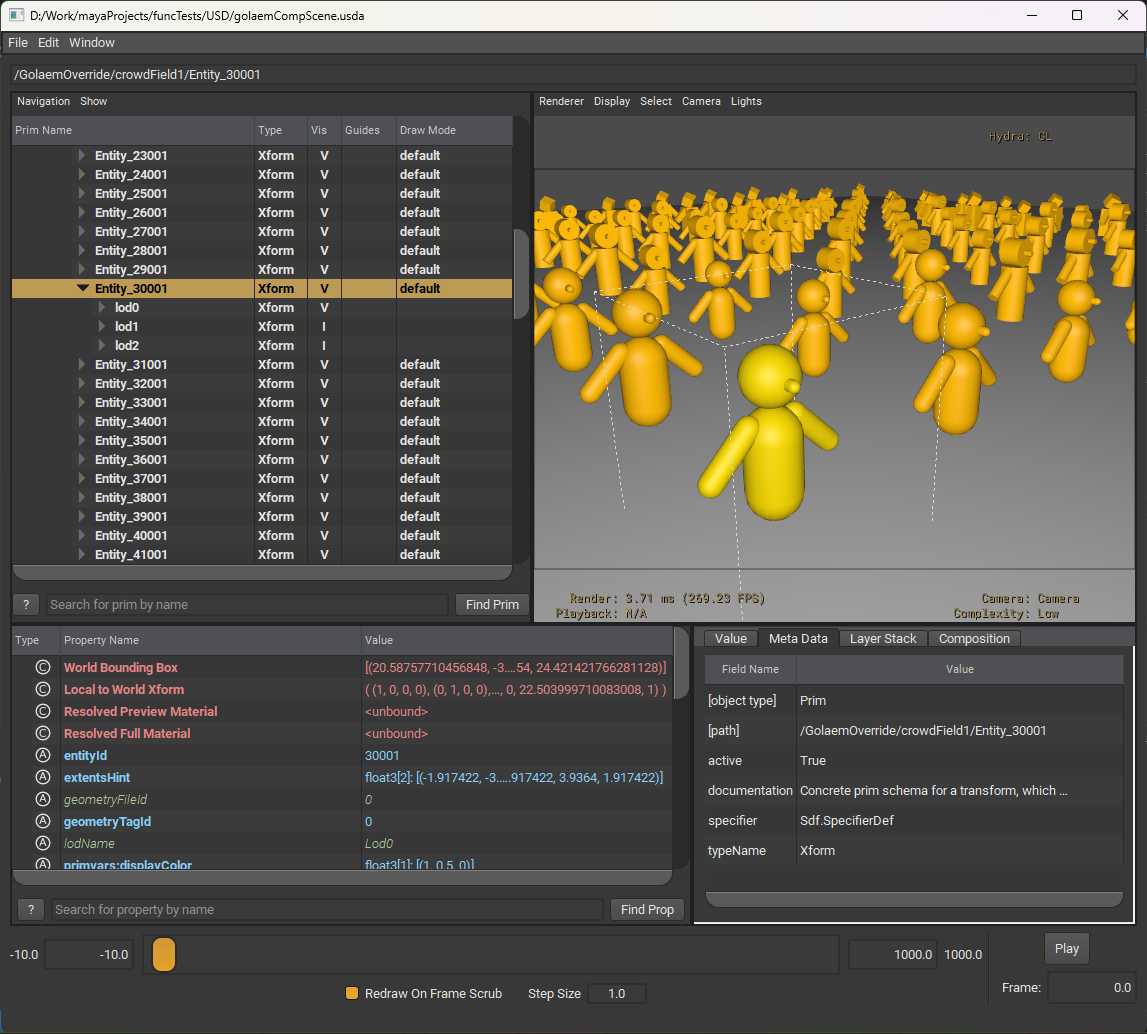Click the orange timeline frame slider handle
The image size is (1147, 1034).
164,954
